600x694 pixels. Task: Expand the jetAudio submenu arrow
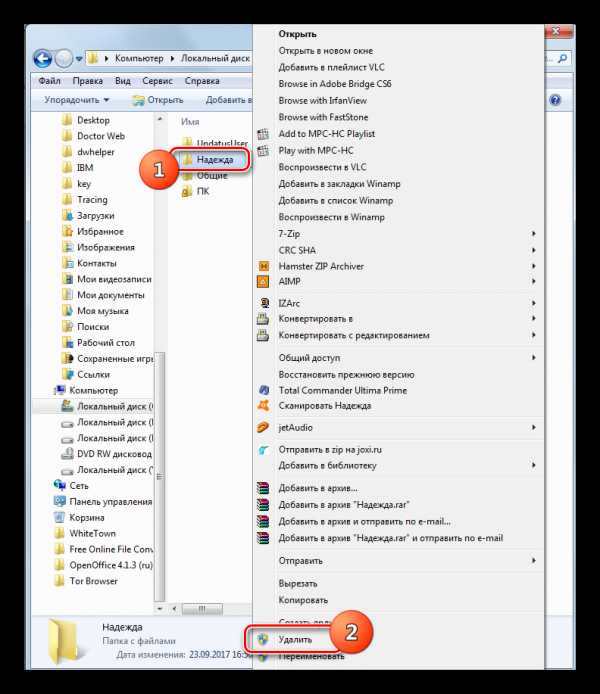point(534,427)
